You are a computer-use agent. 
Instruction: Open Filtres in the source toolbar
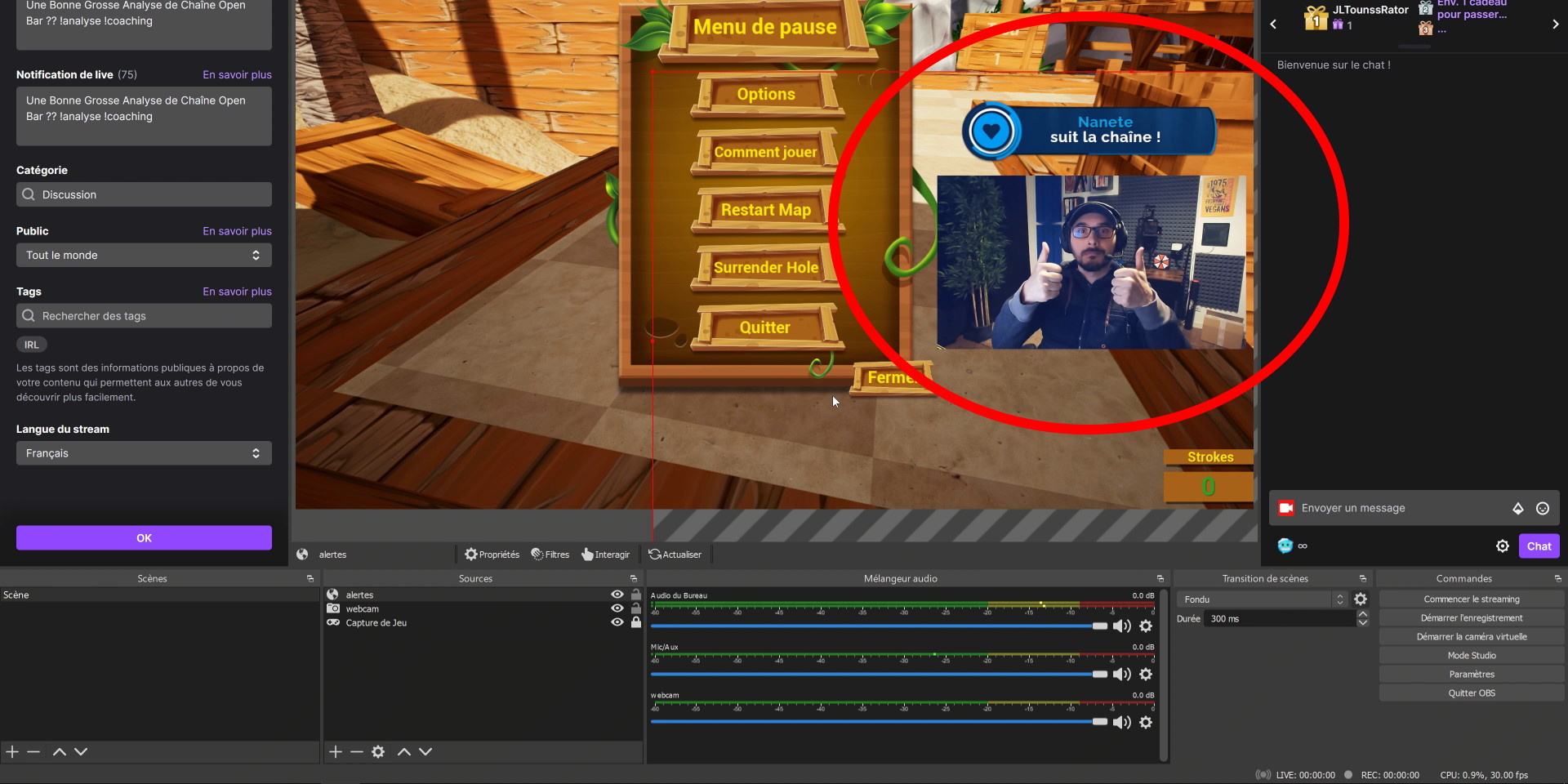pyautogui.click(x=550, y=555)
